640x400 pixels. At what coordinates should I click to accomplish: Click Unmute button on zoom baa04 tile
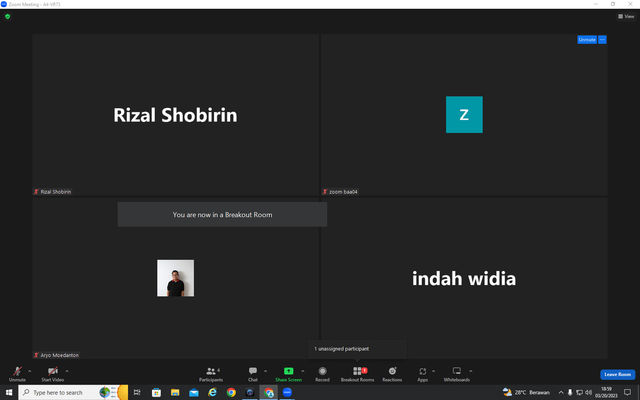tap(587, 40)
